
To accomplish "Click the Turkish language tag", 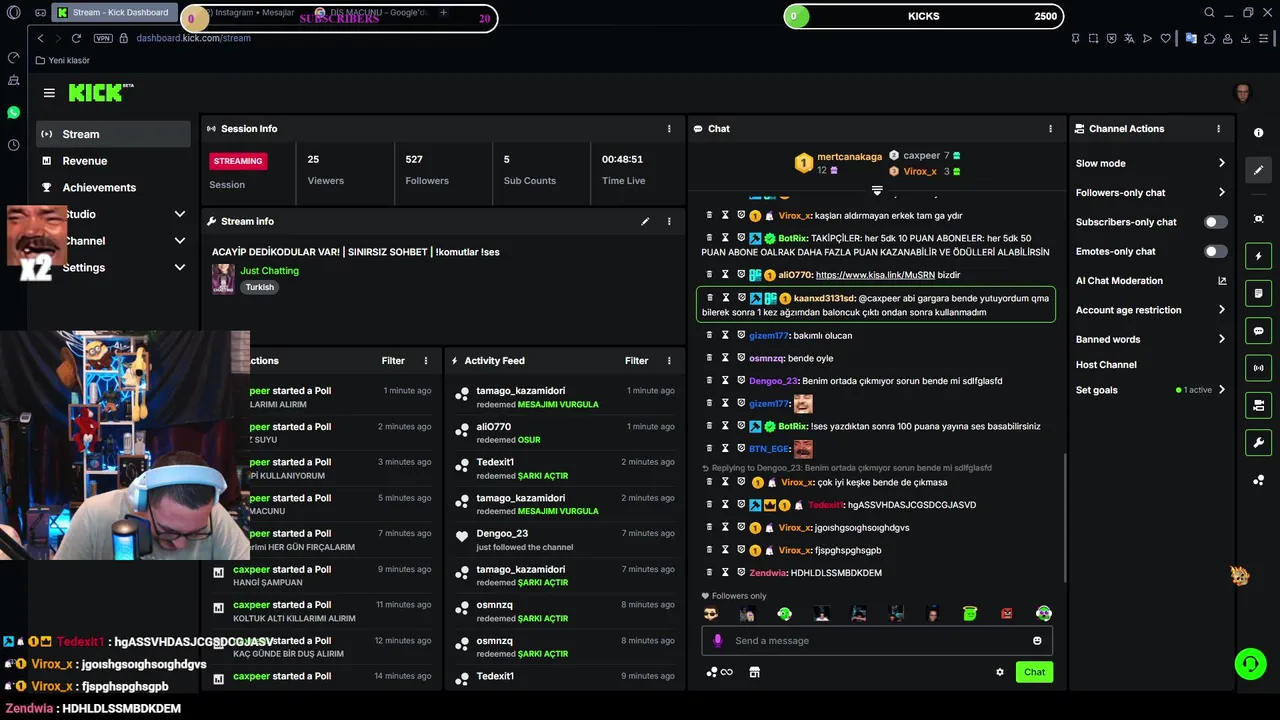I will pos(260,287).
